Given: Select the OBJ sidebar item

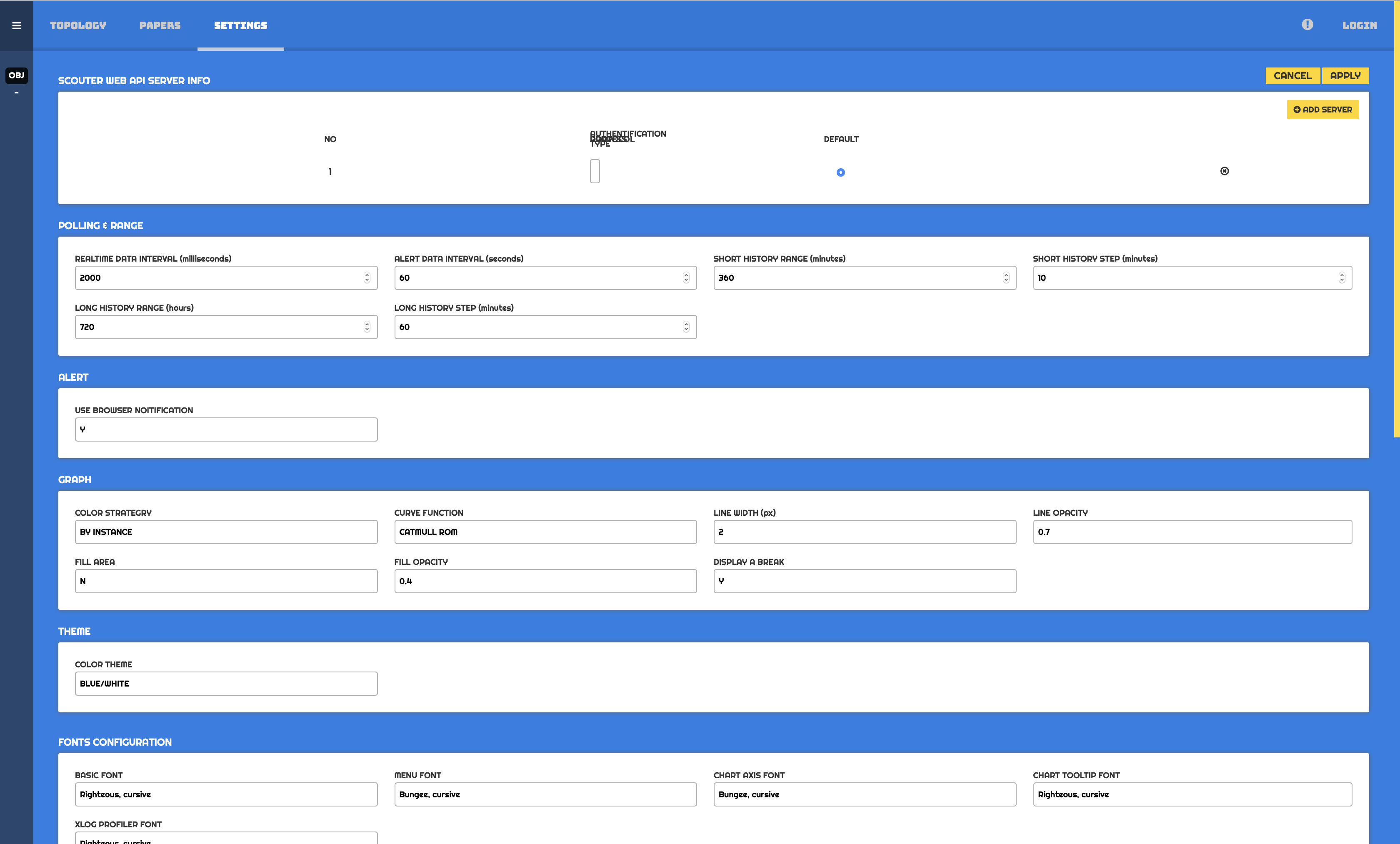Looking at the screenshot, I should pos(17,75).
